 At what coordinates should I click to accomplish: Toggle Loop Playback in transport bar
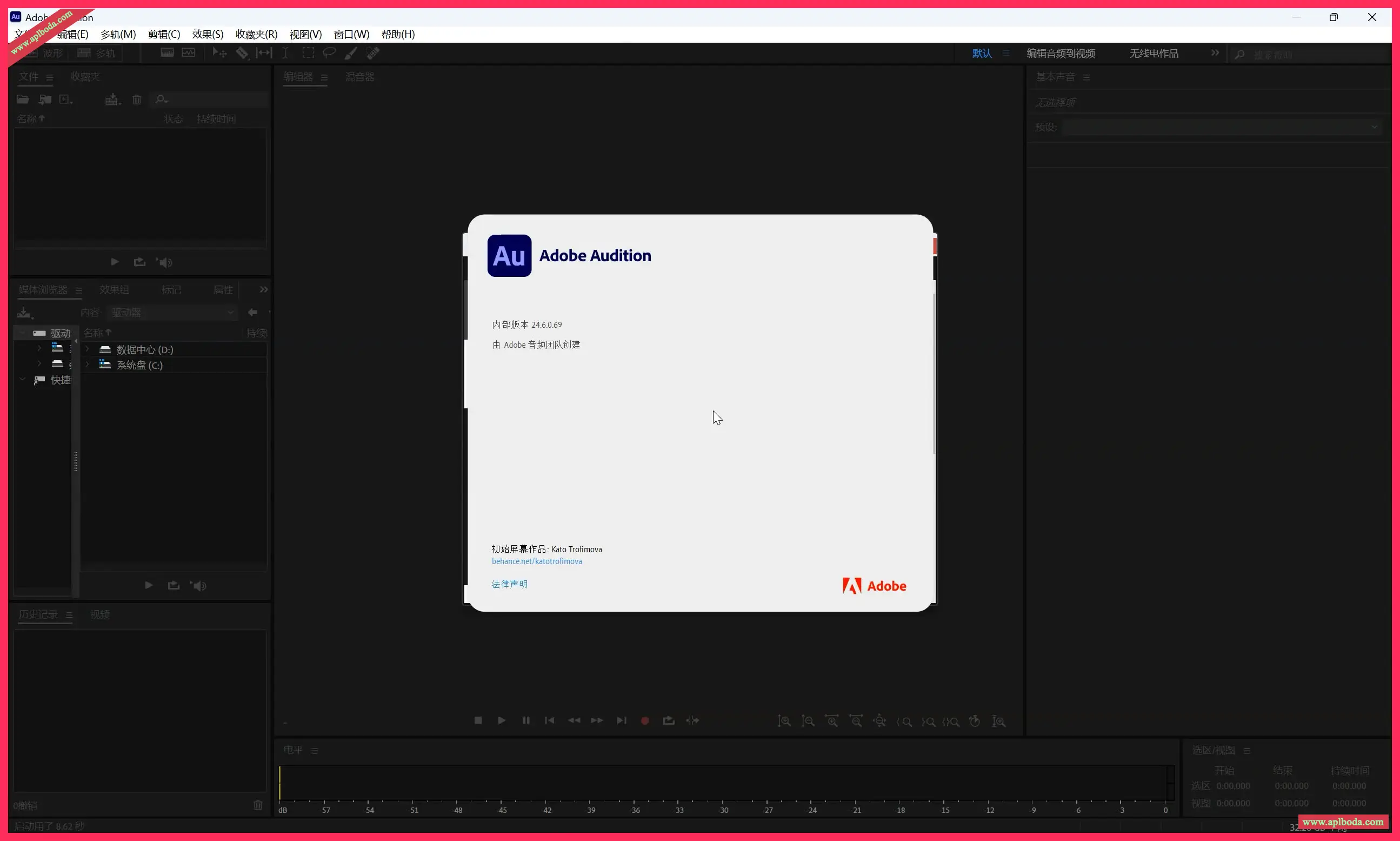coord(668,721)
